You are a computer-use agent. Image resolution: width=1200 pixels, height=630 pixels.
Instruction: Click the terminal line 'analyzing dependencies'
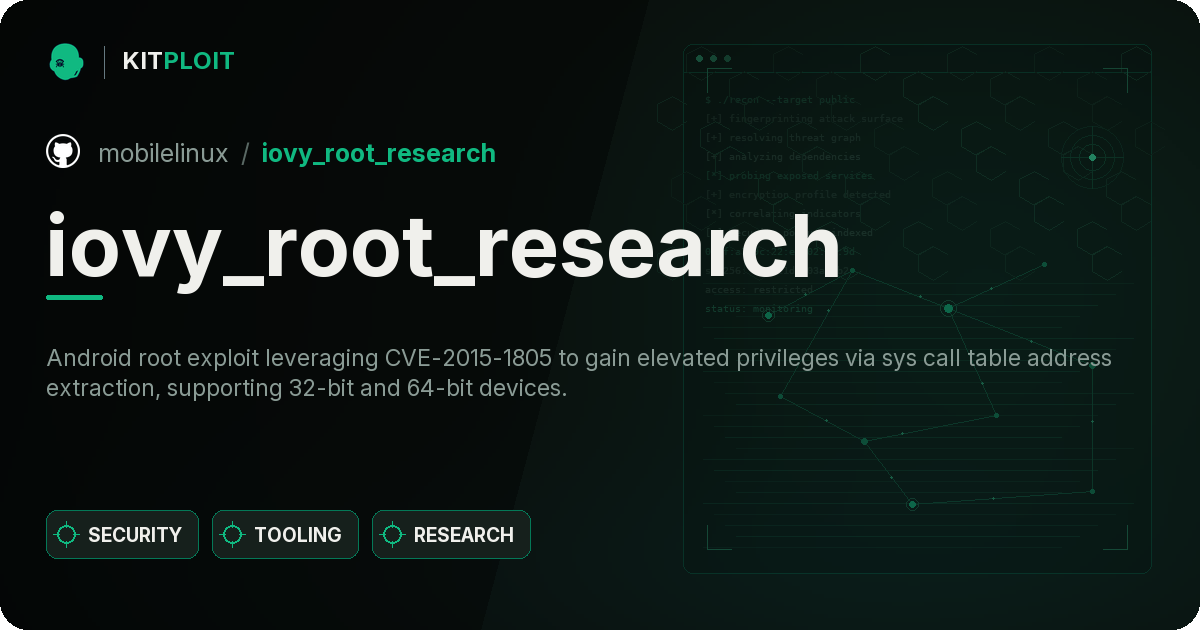(783, 157)
